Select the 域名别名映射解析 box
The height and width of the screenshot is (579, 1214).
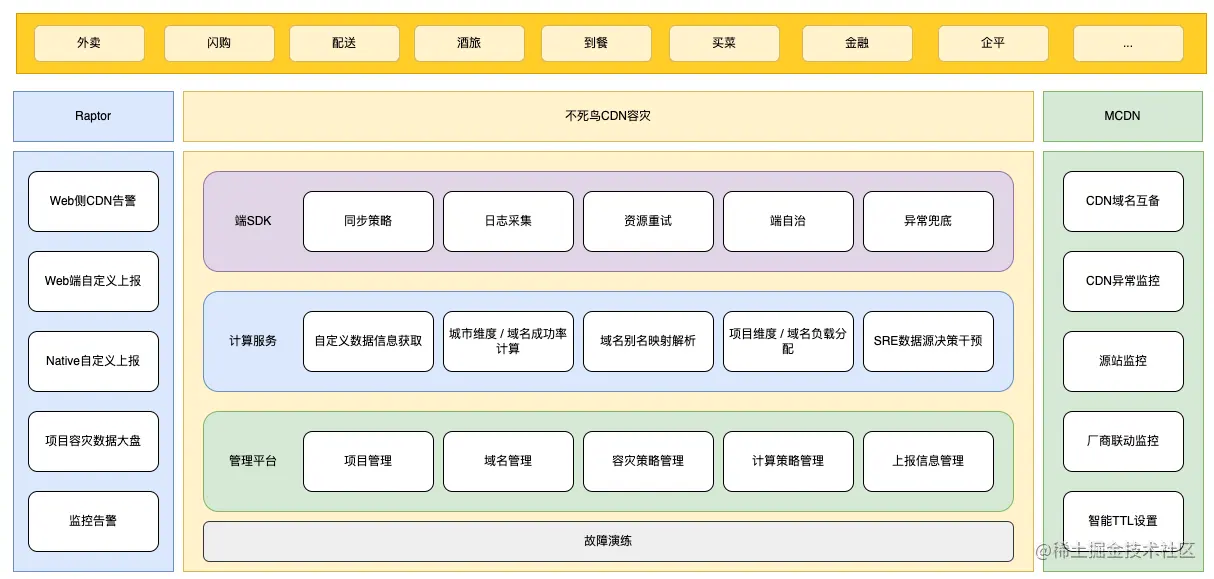click(648, 341)
